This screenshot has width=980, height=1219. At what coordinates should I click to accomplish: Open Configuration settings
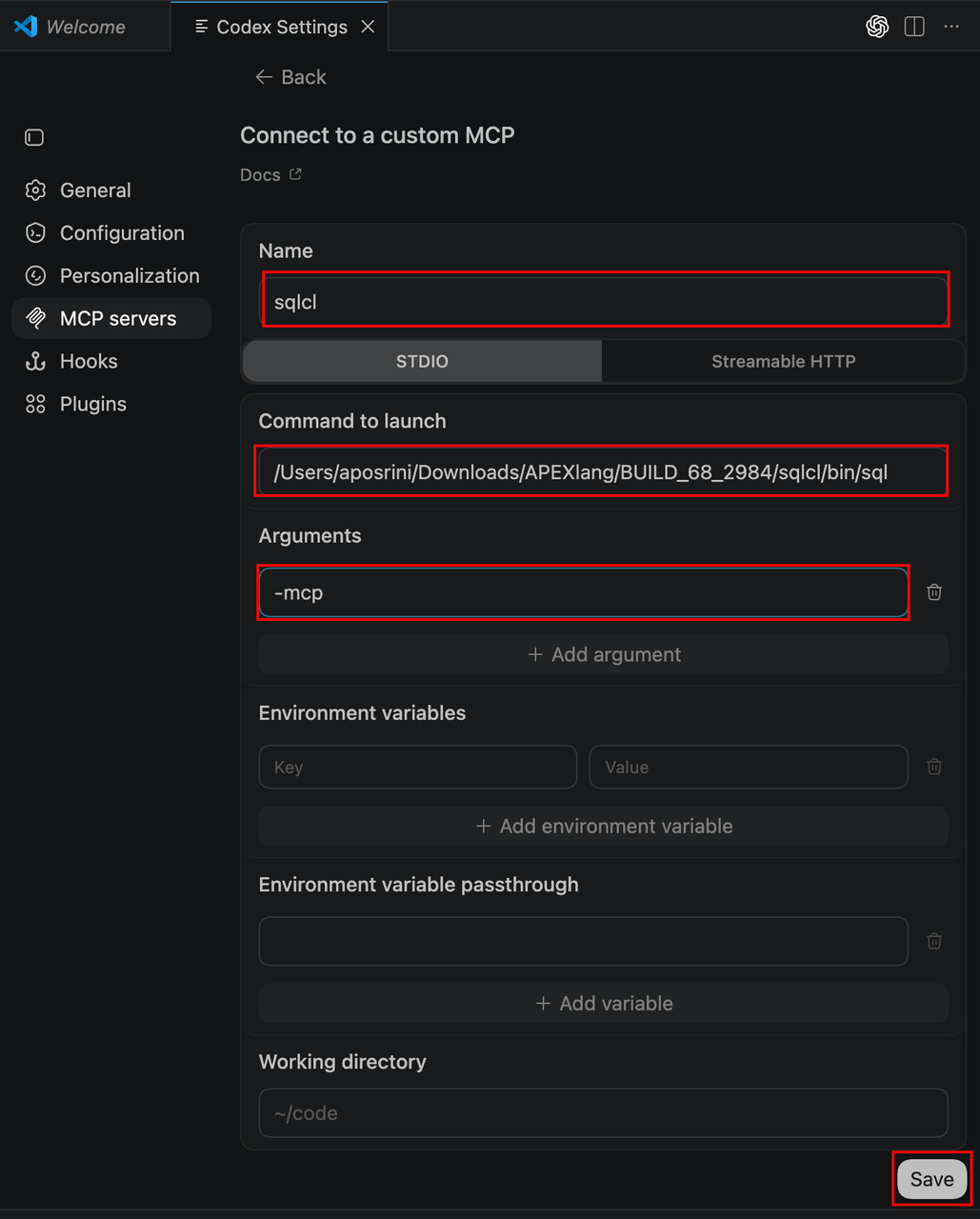[x=111, y=233]
